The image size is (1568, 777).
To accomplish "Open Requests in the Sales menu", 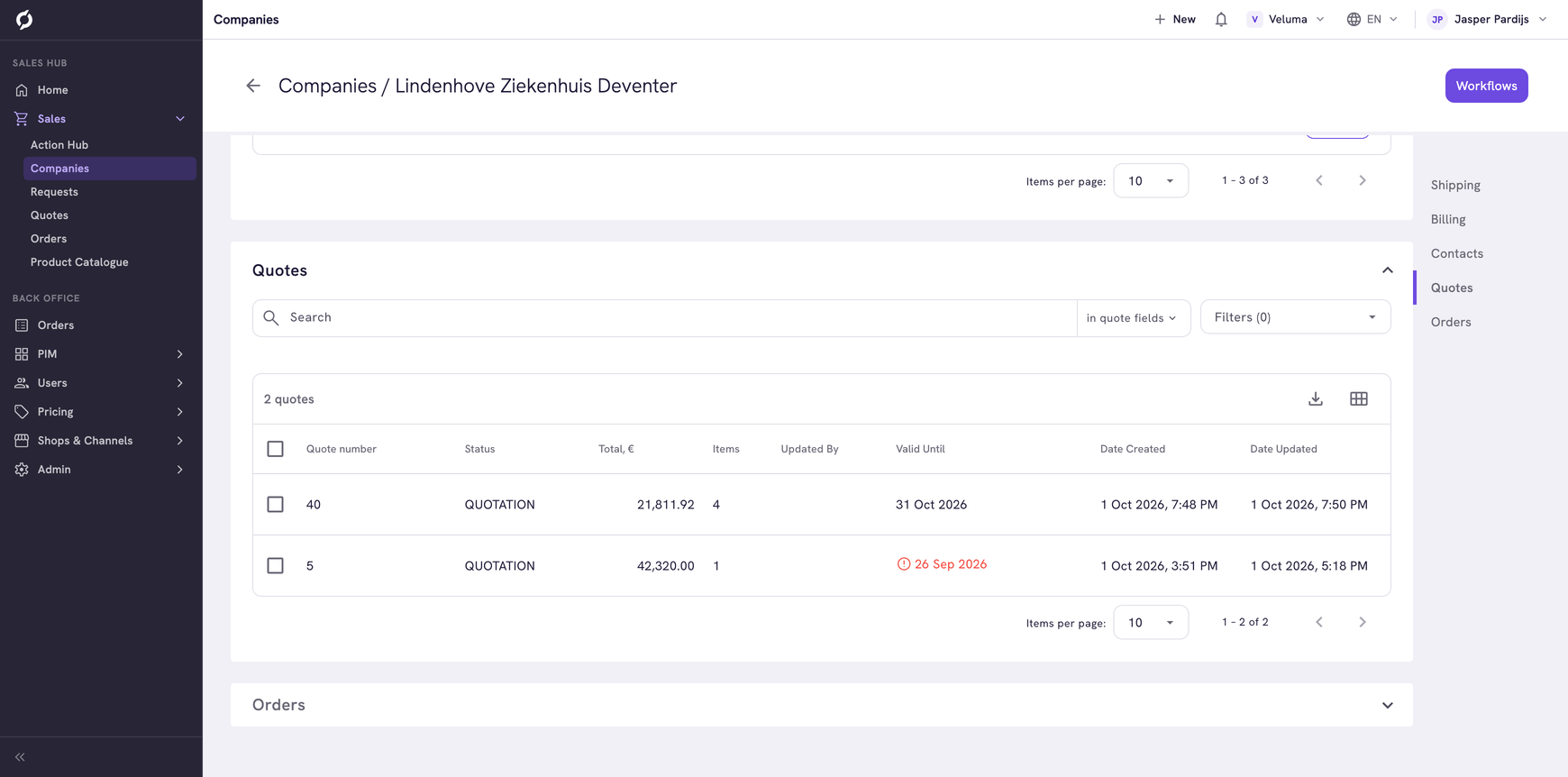I will [x=54, y=192].
